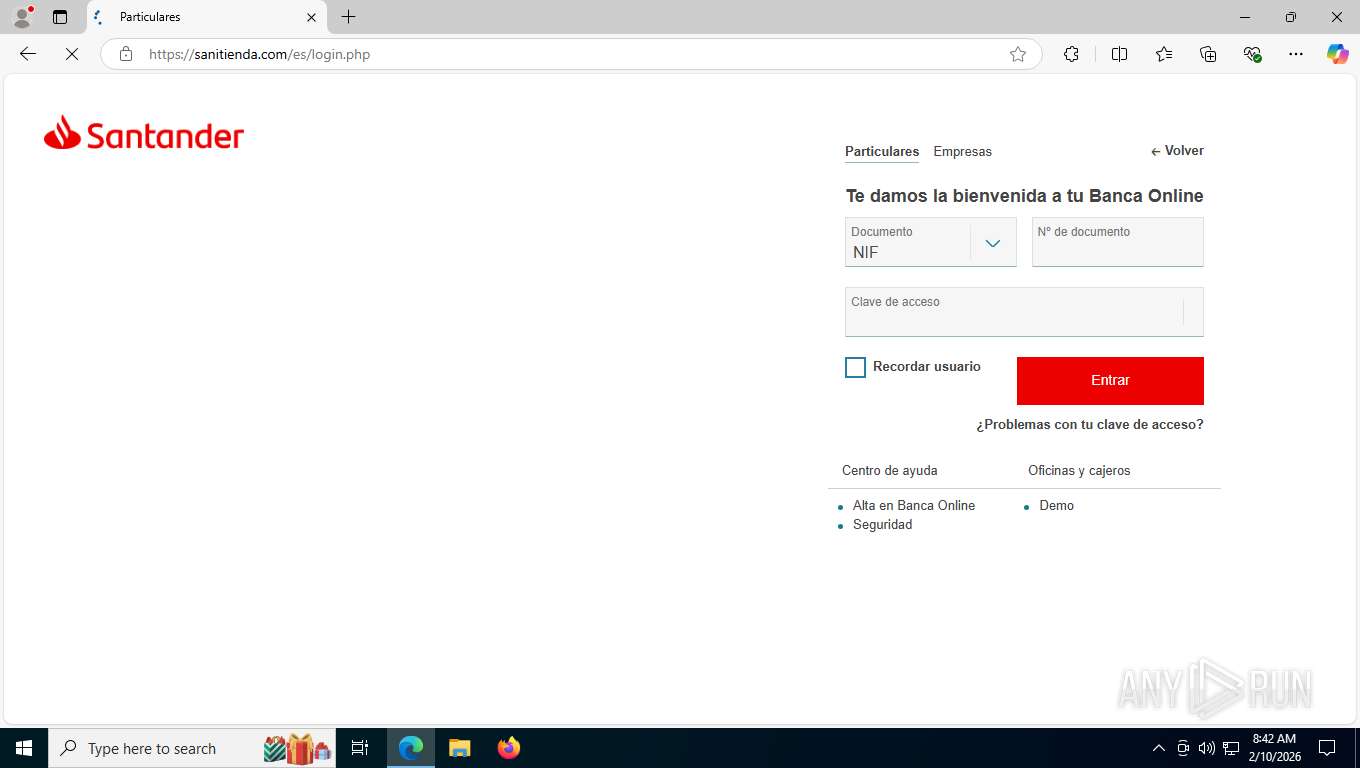Switch to the Particulares tab
1360x768 pixels.
pyautogui.click(x=882, y=152)
